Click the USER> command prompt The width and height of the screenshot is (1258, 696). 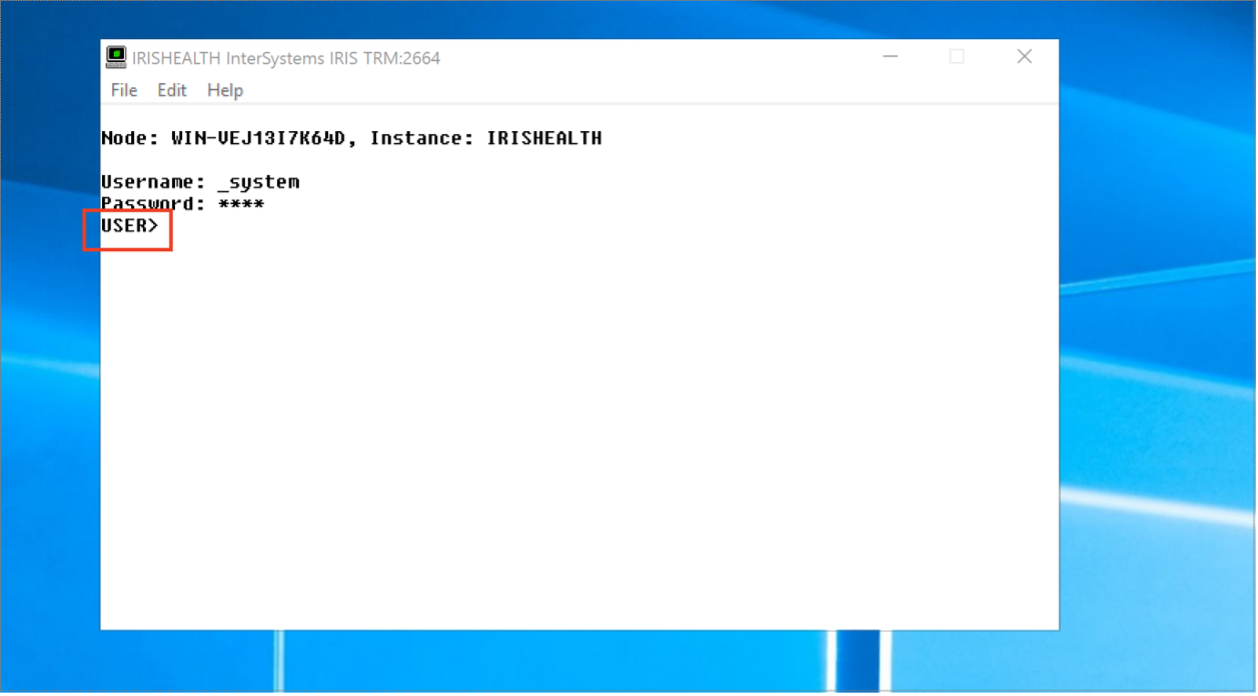129,227
